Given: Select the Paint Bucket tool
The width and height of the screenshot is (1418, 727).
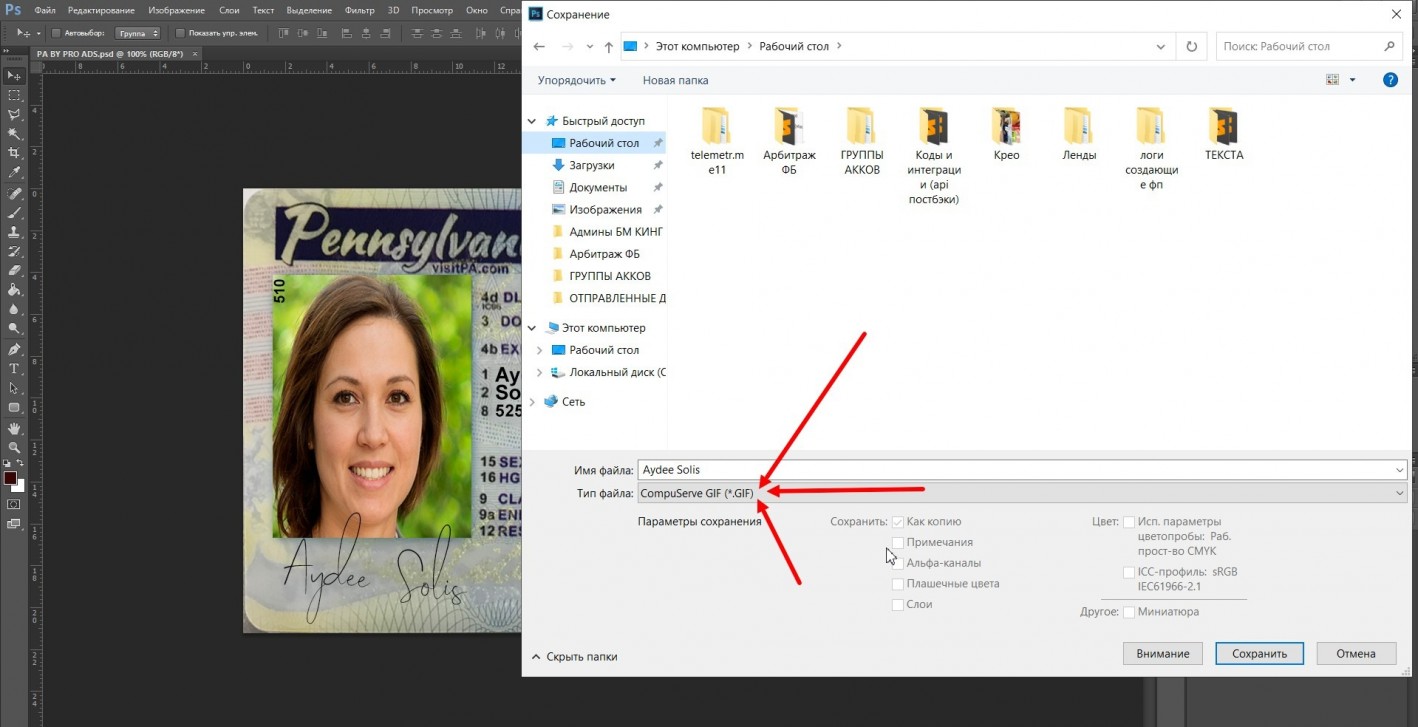Looking at the screenshot, I should [x=14, y=290].
